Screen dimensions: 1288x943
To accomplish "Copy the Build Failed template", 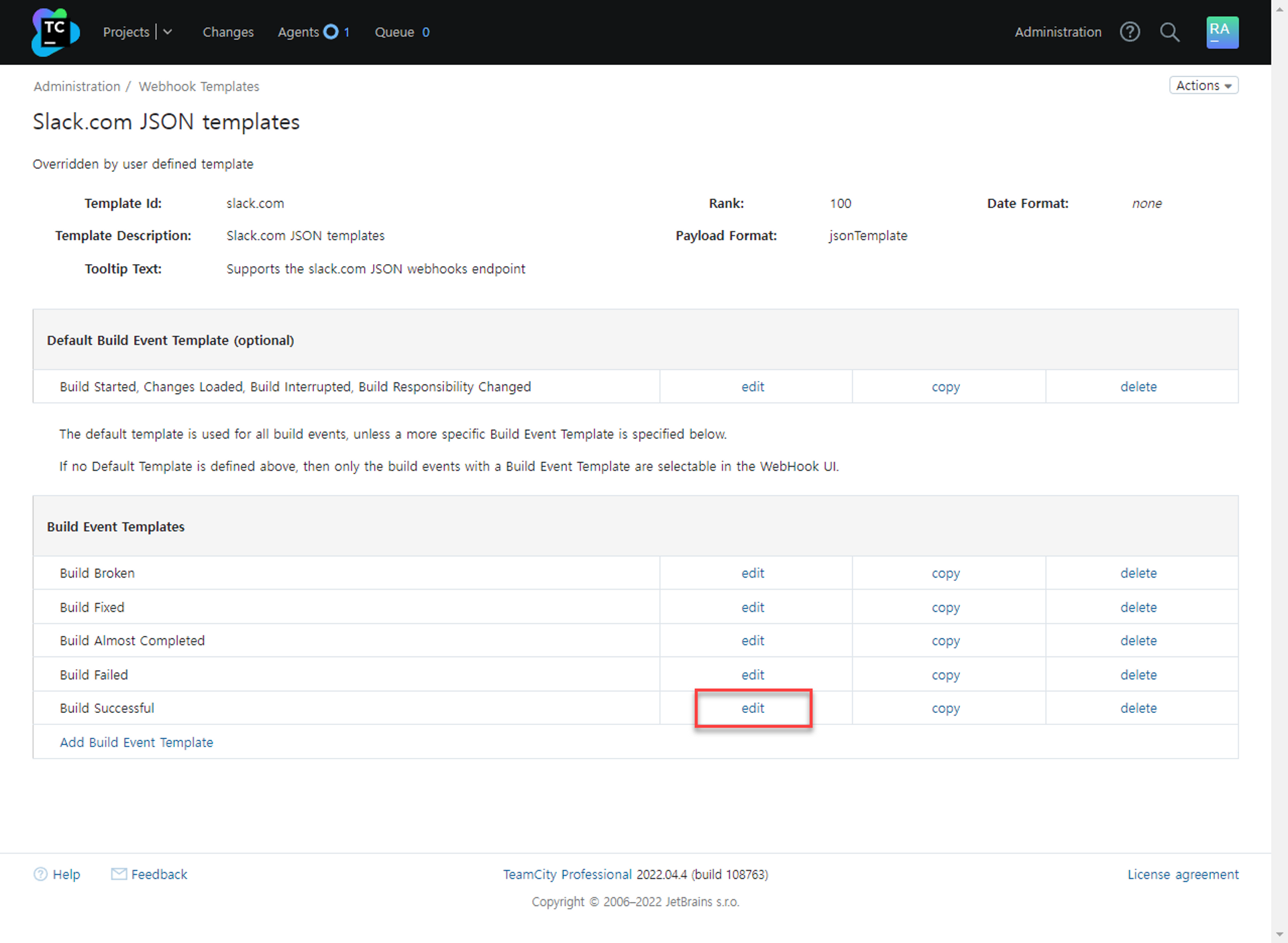I will [946, 675].
